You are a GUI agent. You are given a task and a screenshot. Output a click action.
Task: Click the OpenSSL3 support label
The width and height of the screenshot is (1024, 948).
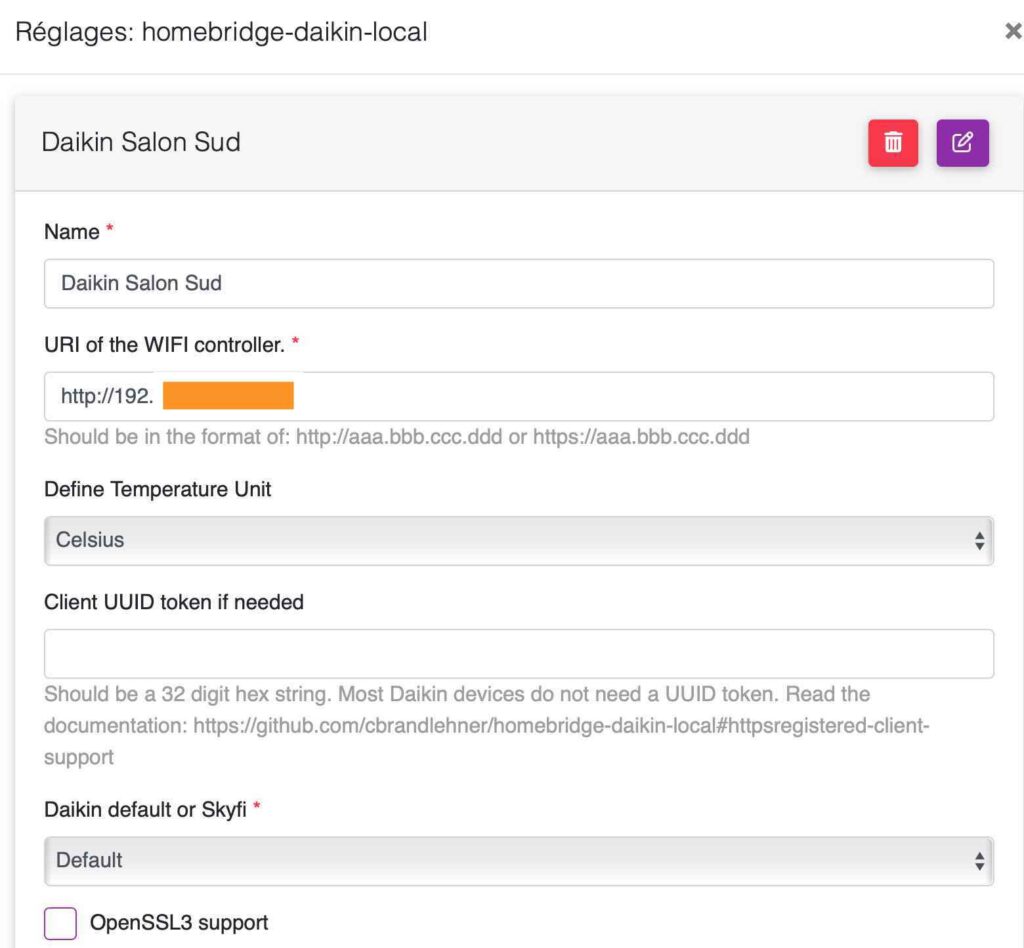pos(179,923)
